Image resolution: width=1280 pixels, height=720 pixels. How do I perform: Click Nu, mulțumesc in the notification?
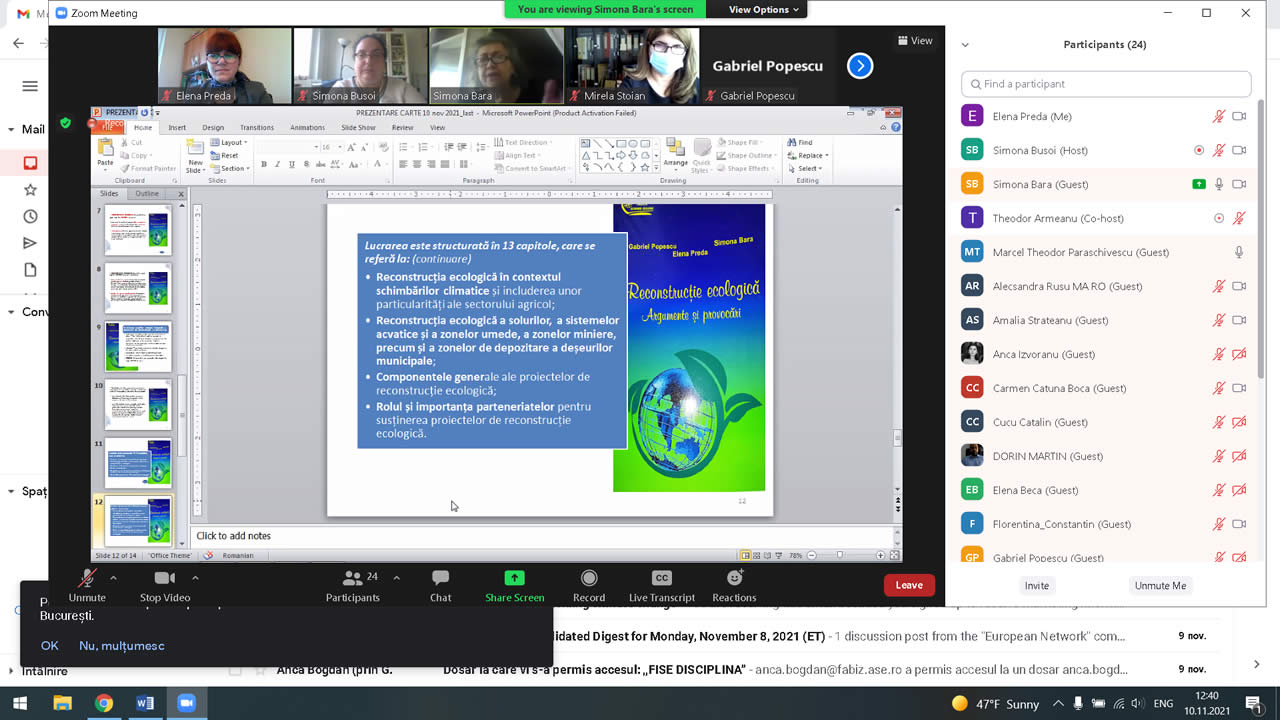coord(122,646)
